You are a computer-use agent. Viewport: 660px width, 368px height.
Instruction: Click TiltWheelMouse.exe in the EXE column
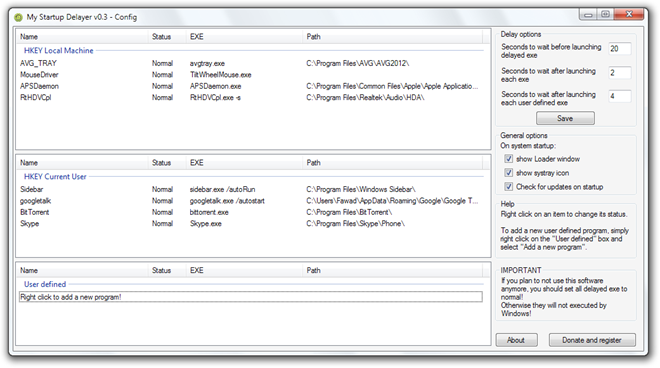click(x=221, y=75)
